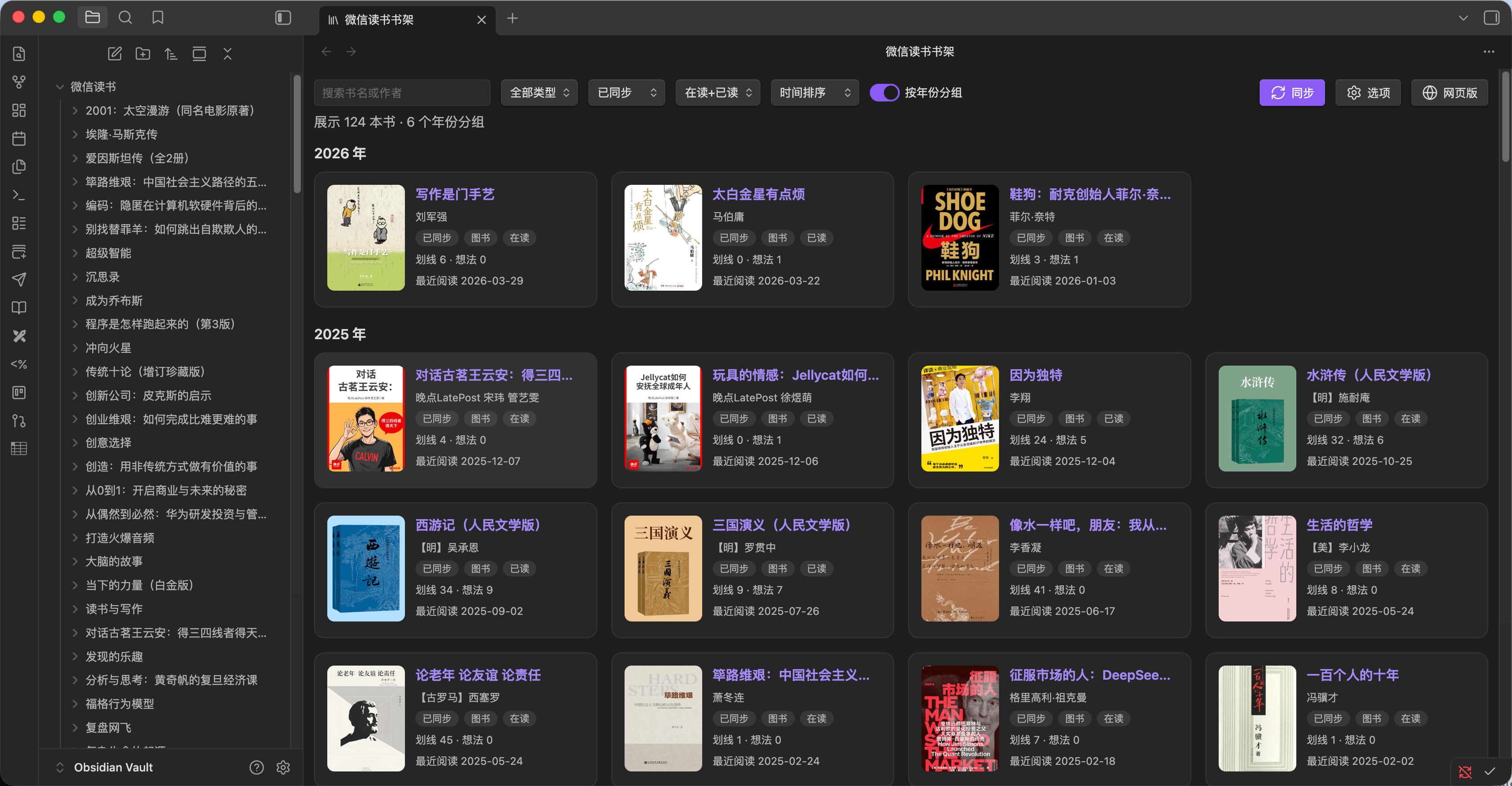1512x786 pixels.
Task: Open the search pane icon
Action: (x=125, y=18)
